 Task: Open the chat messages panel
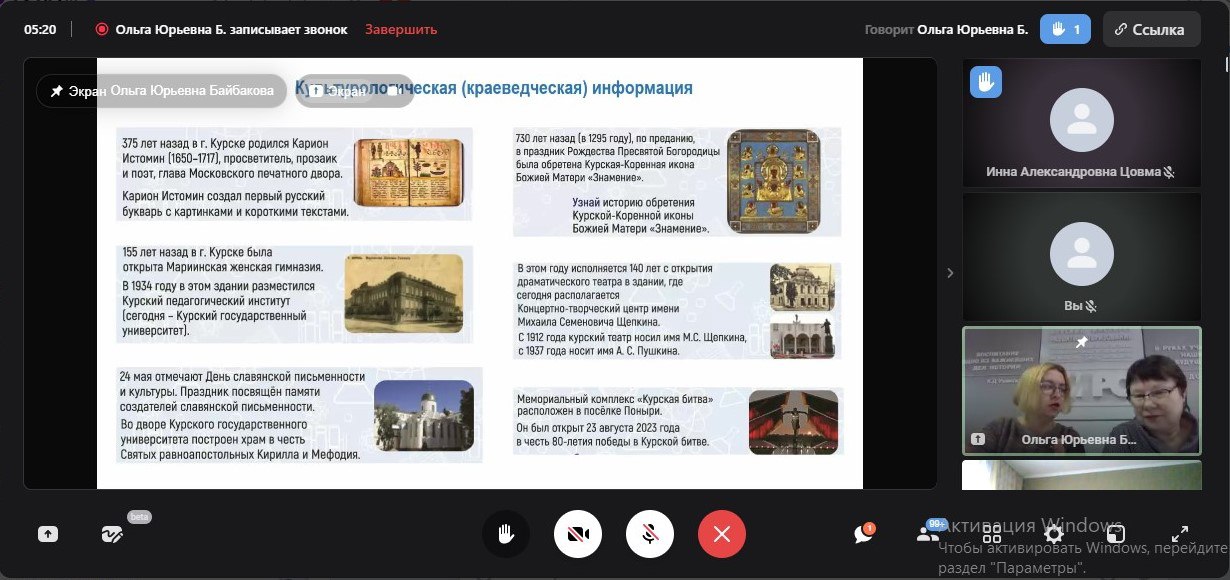(864, 534)
